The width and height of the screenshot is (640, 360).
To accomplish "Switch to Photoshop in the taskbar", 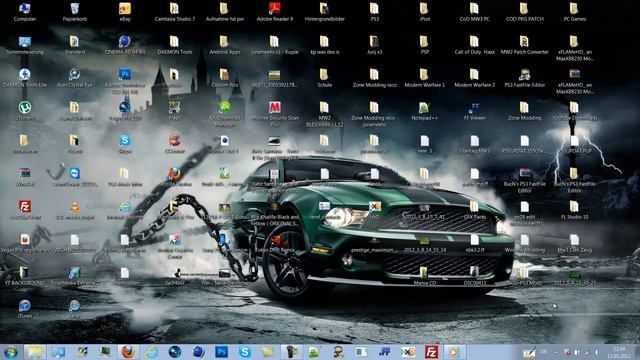I will click(x=222, y=352).
